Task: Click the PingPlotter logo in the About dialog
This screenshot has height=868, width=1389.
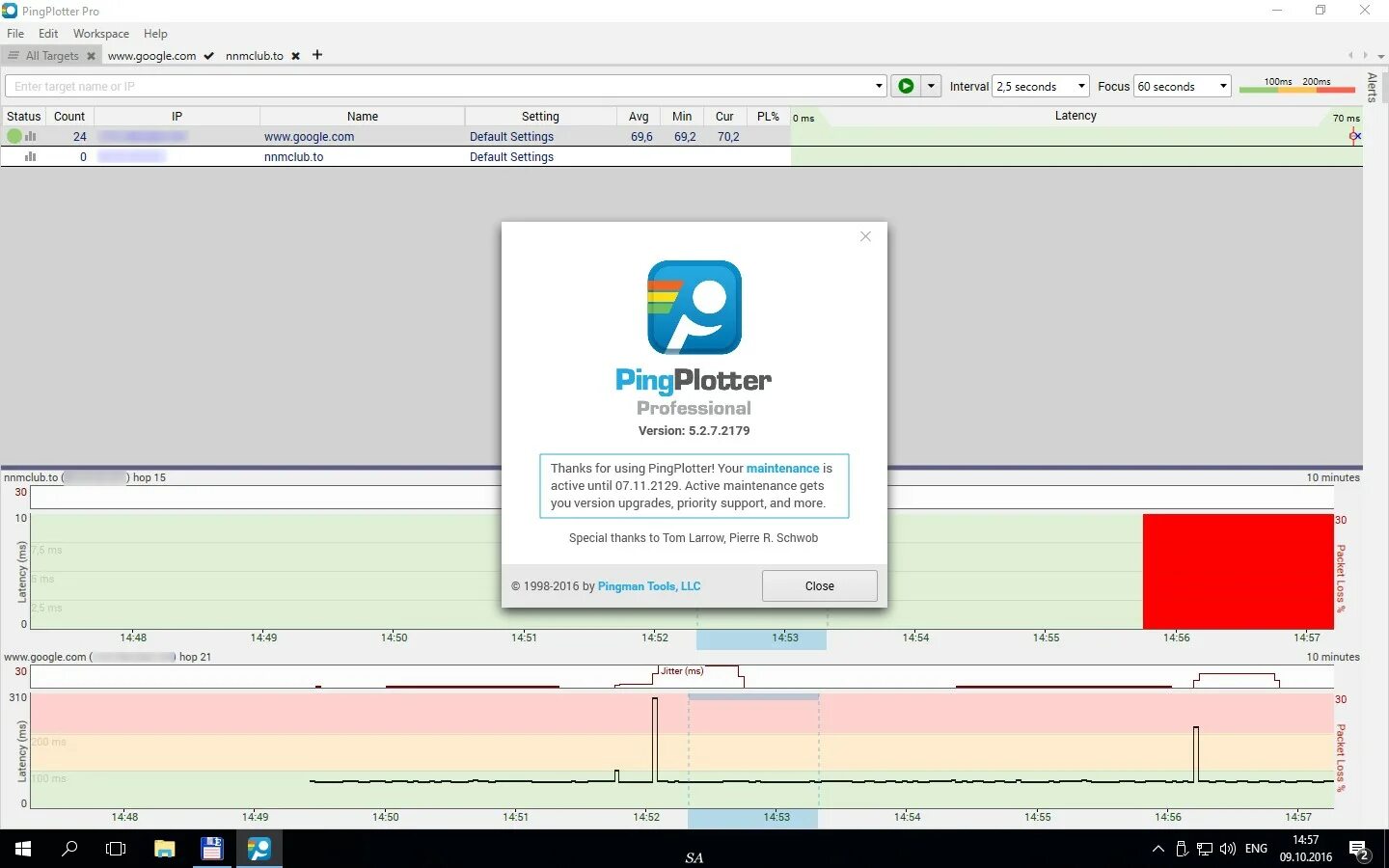Action: tap(694, 308)
